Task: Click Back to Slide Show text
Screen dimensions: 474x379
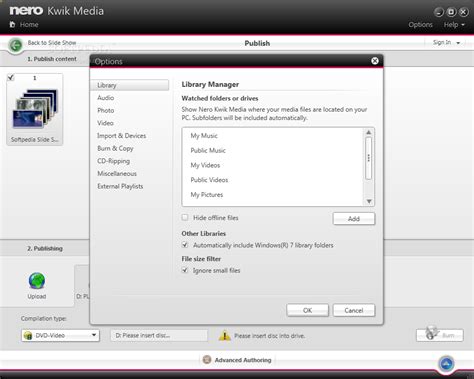Action: click(x=52, y=43)
